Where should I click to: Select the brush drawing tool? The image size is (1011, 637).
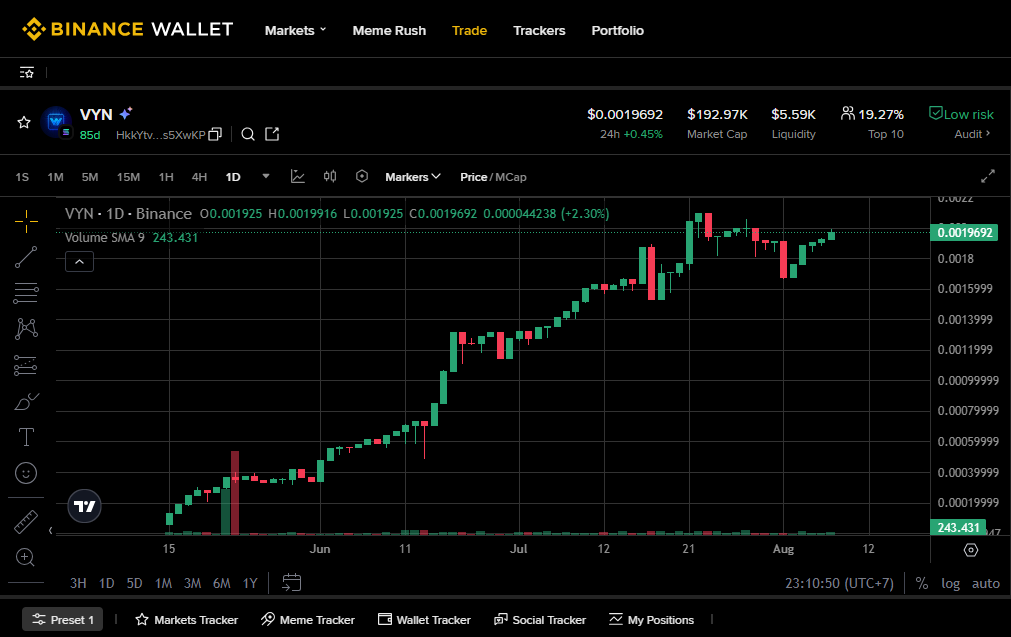click(x=26, y=402)
